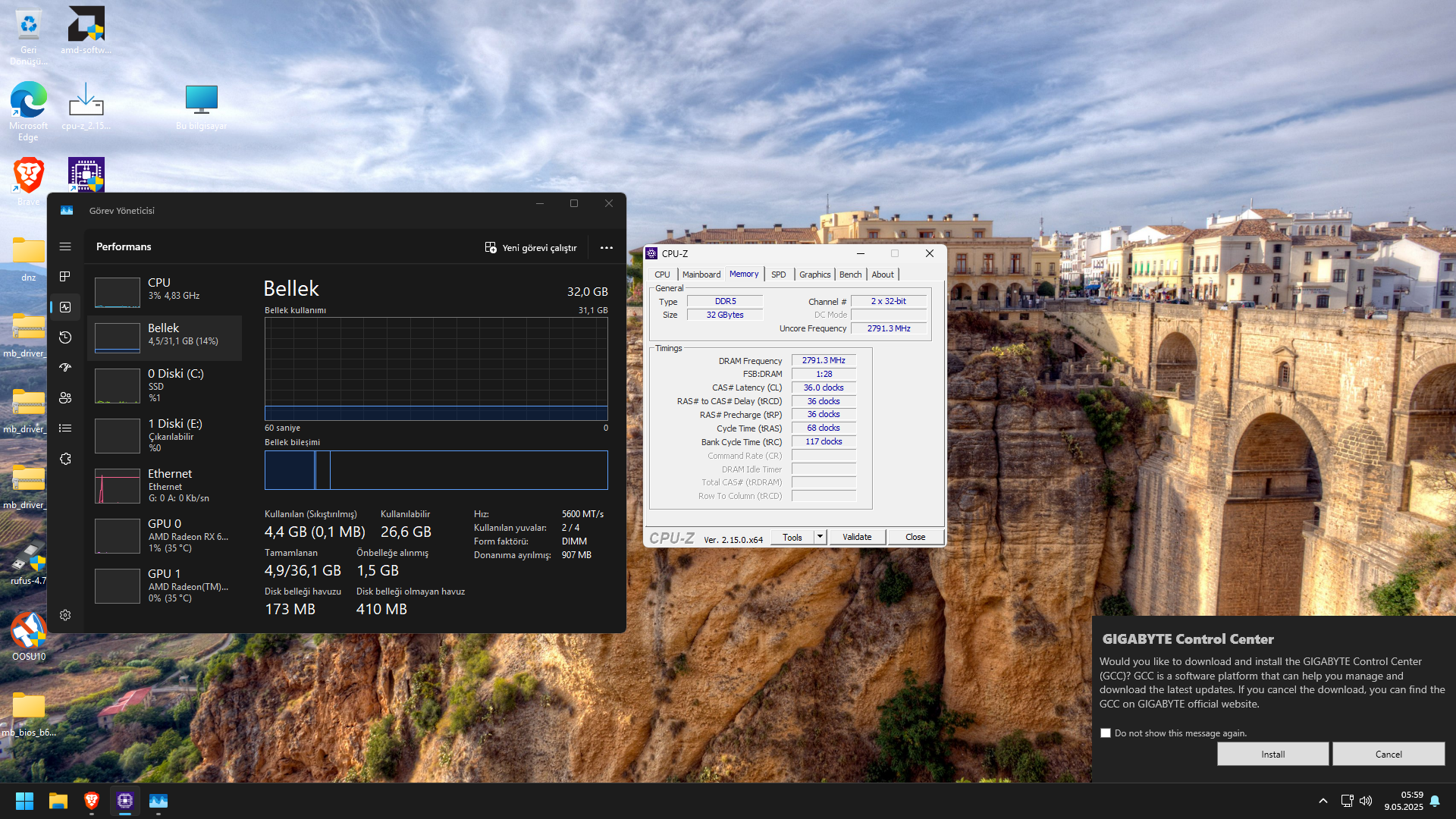Open Users icon in Task Manager sidebar
The width and height of the screenshot is (1456, 819).
tap(65, 398)
